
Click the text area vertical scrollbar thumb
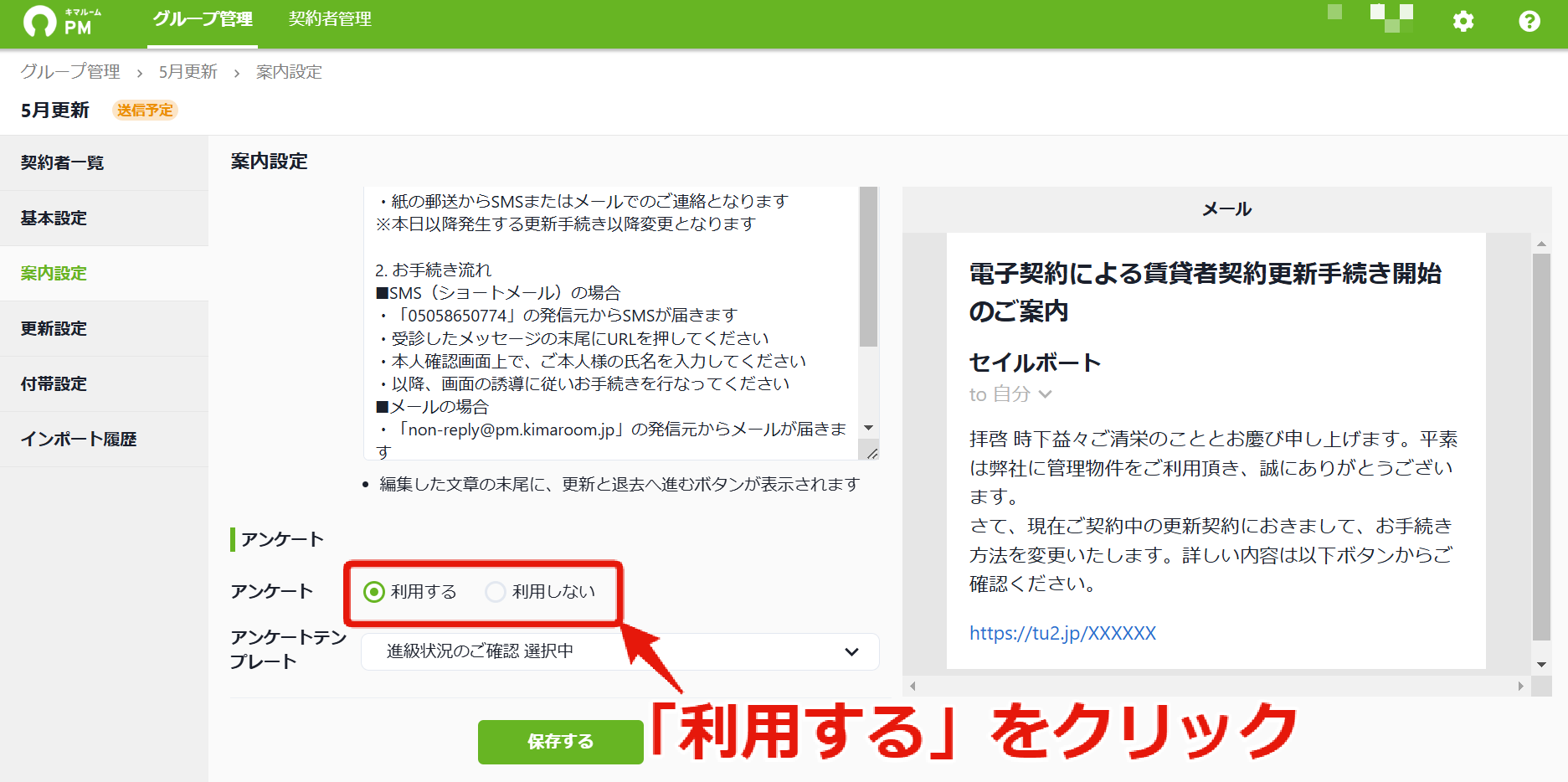point(868,266)
